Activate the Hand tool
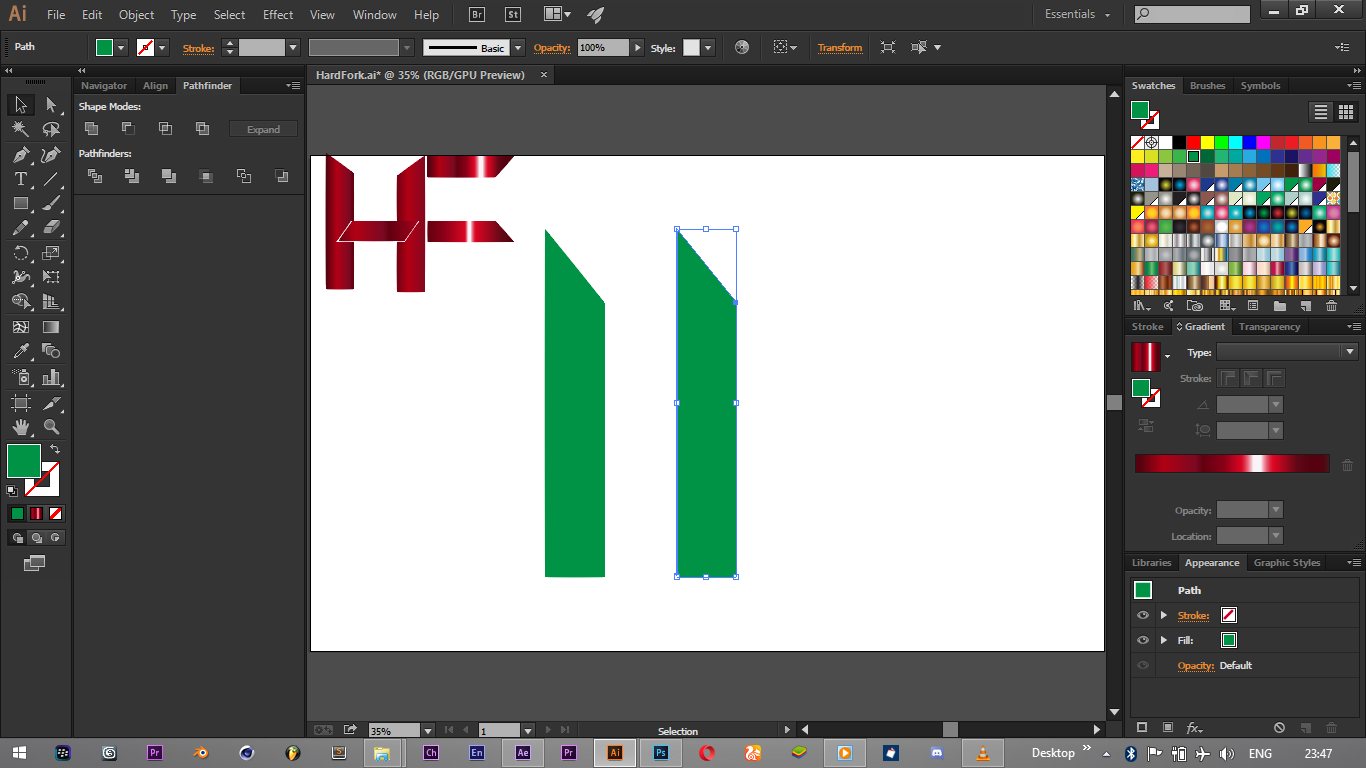The height and width of the screenshot is (768, 1366). pos(21,427)
